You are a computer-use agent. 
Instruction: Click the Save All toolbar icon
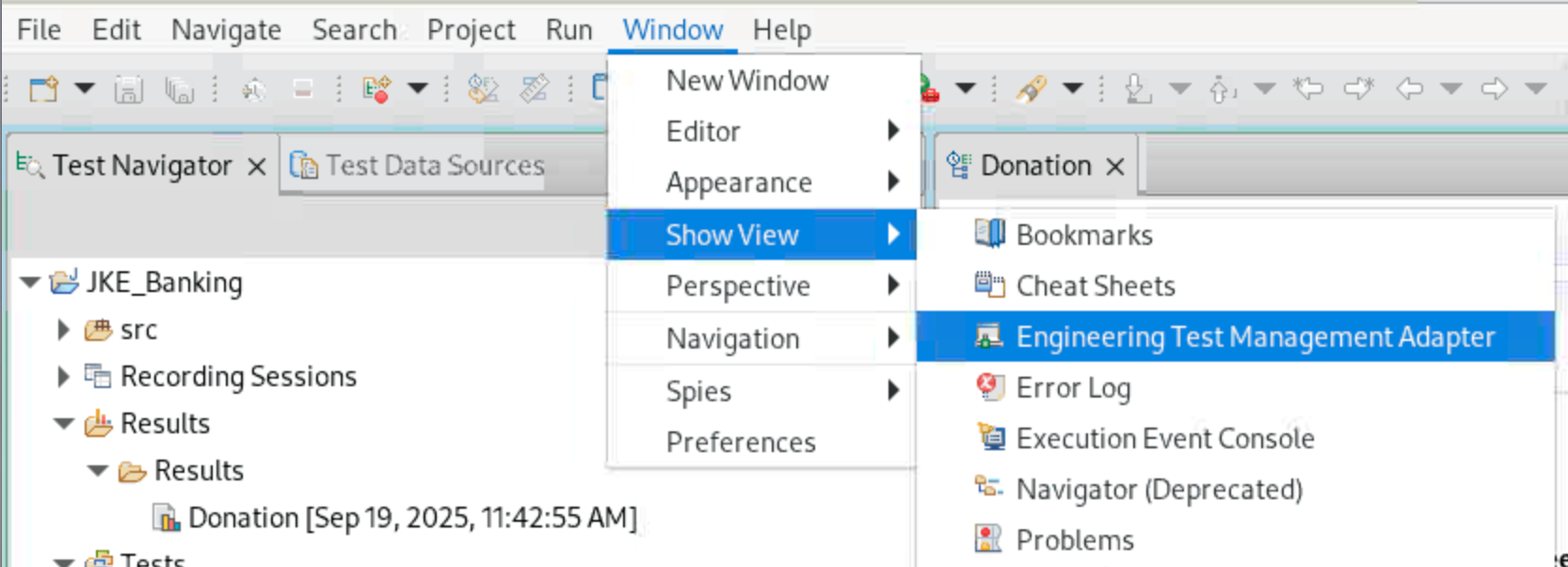tap(179, 89)
